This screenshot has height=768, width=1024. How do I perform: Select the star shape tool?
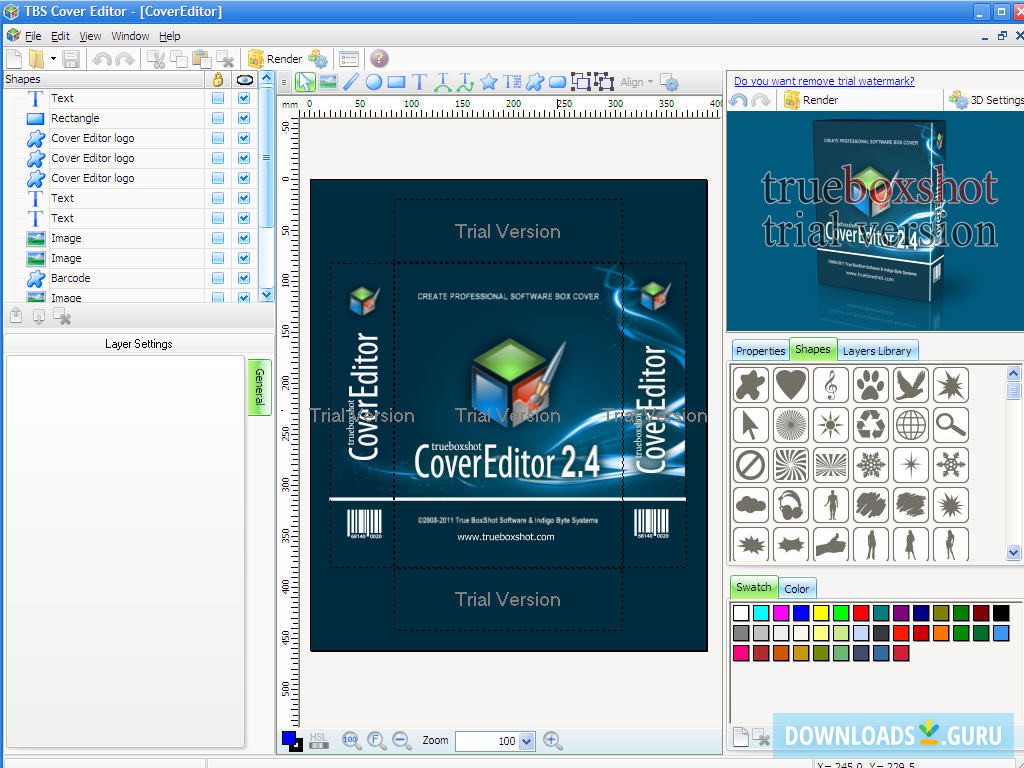[489, 82]
